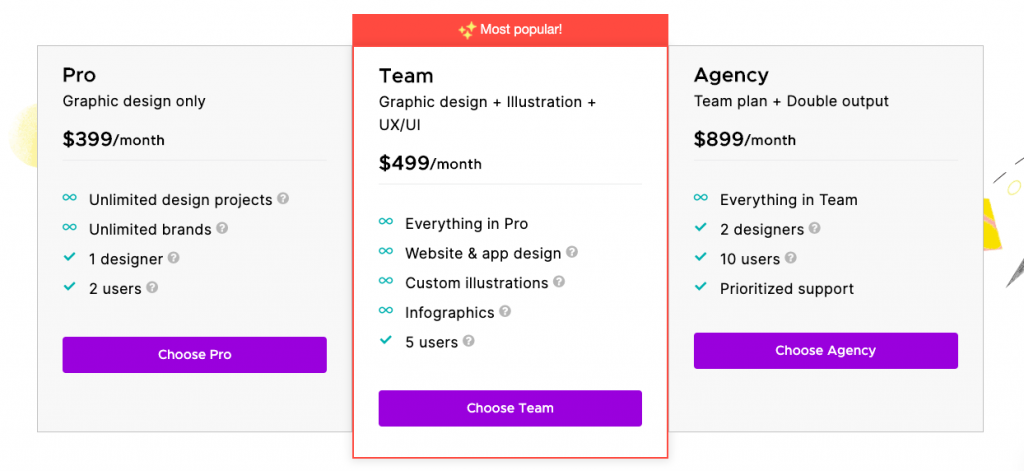Click sparkle icon in Most popular banner
The height and width of the screenshot is (471, 1024).
(x=467, y=30)
